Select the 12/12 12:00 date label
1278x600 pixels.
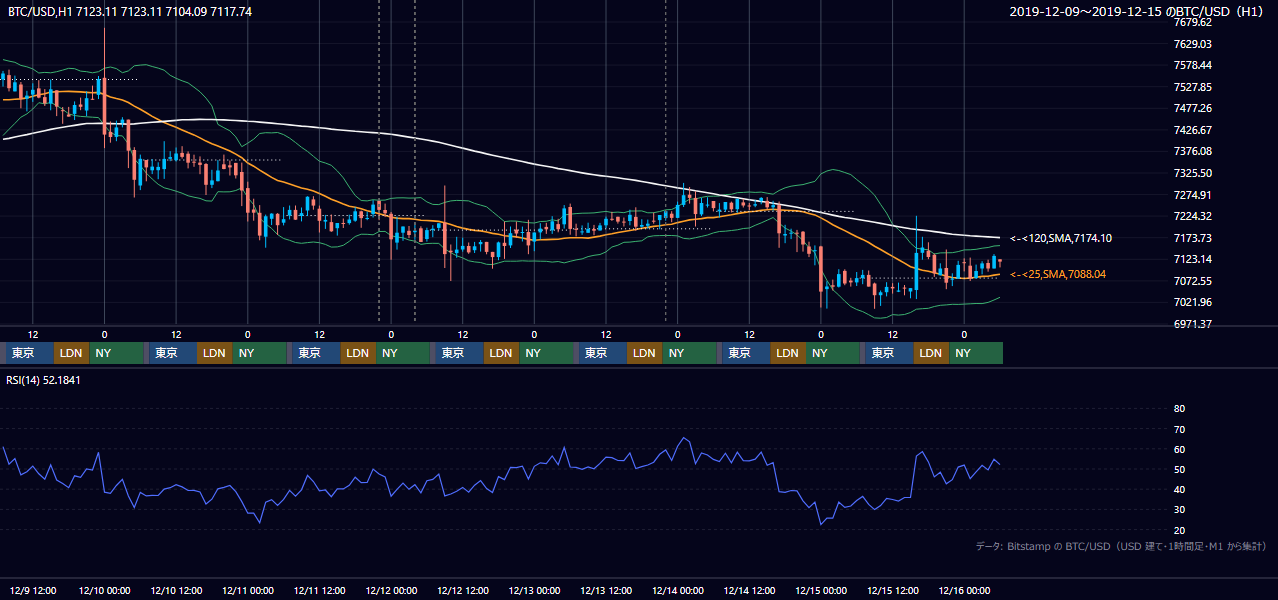click(x=463, y=590)
